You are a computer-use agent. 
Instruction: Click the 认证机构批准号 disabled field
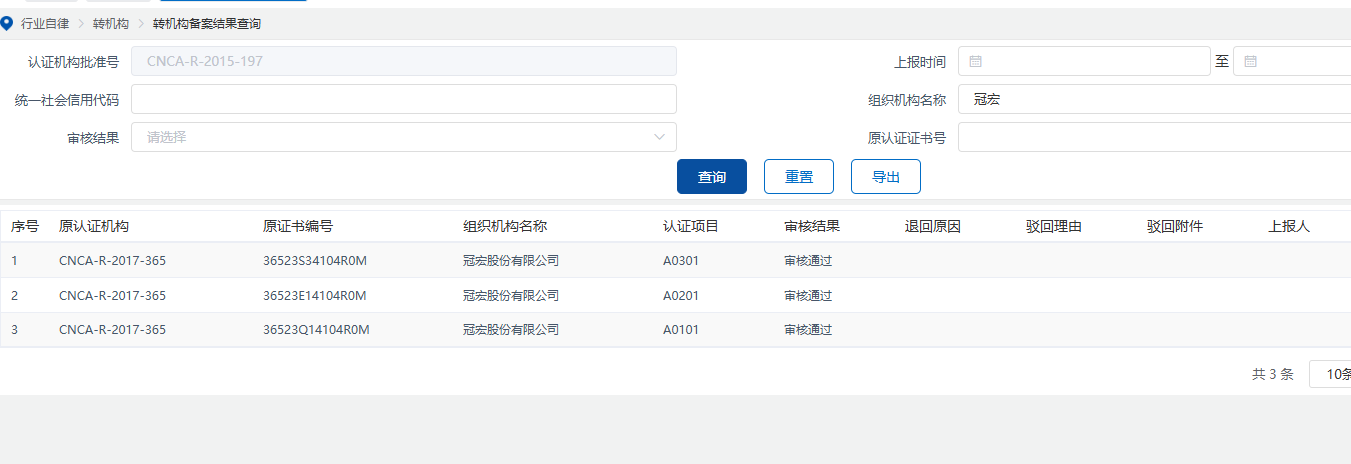[403, 61]
